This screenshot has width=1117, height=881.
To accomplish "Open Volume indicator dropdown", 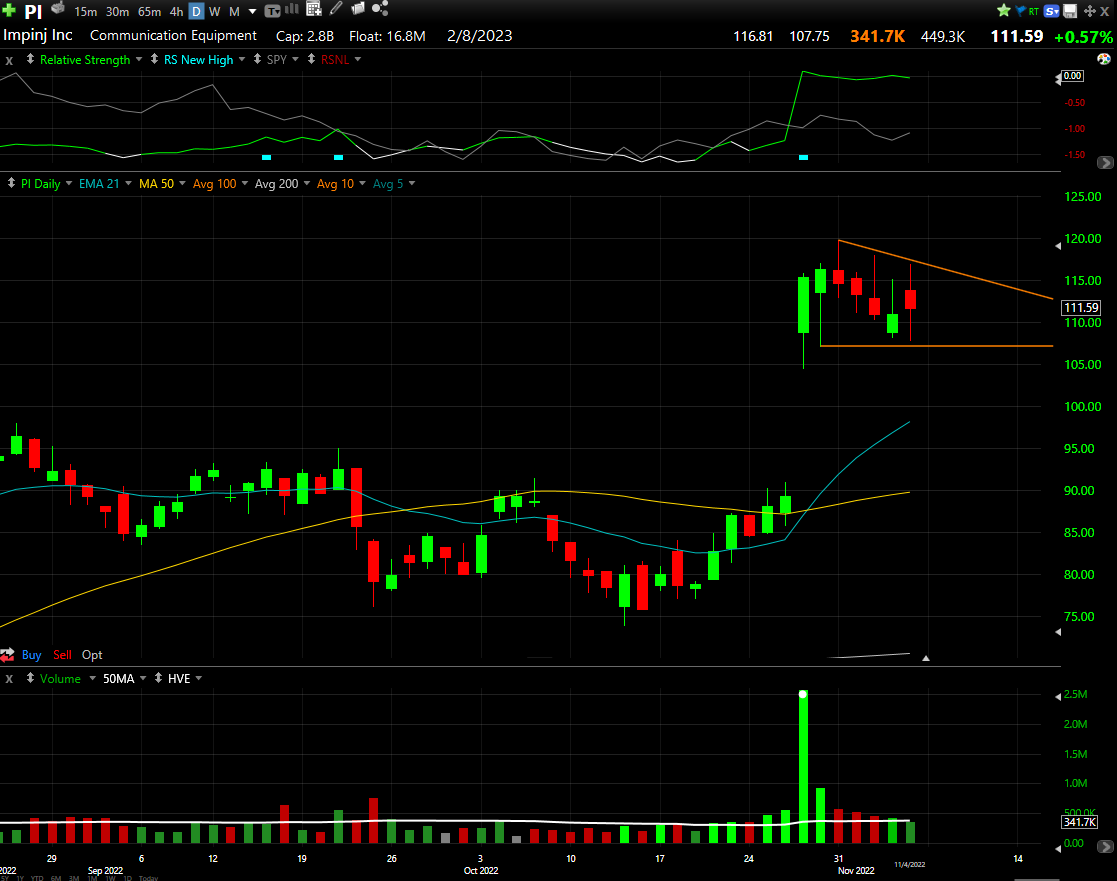I will (93, 678).
